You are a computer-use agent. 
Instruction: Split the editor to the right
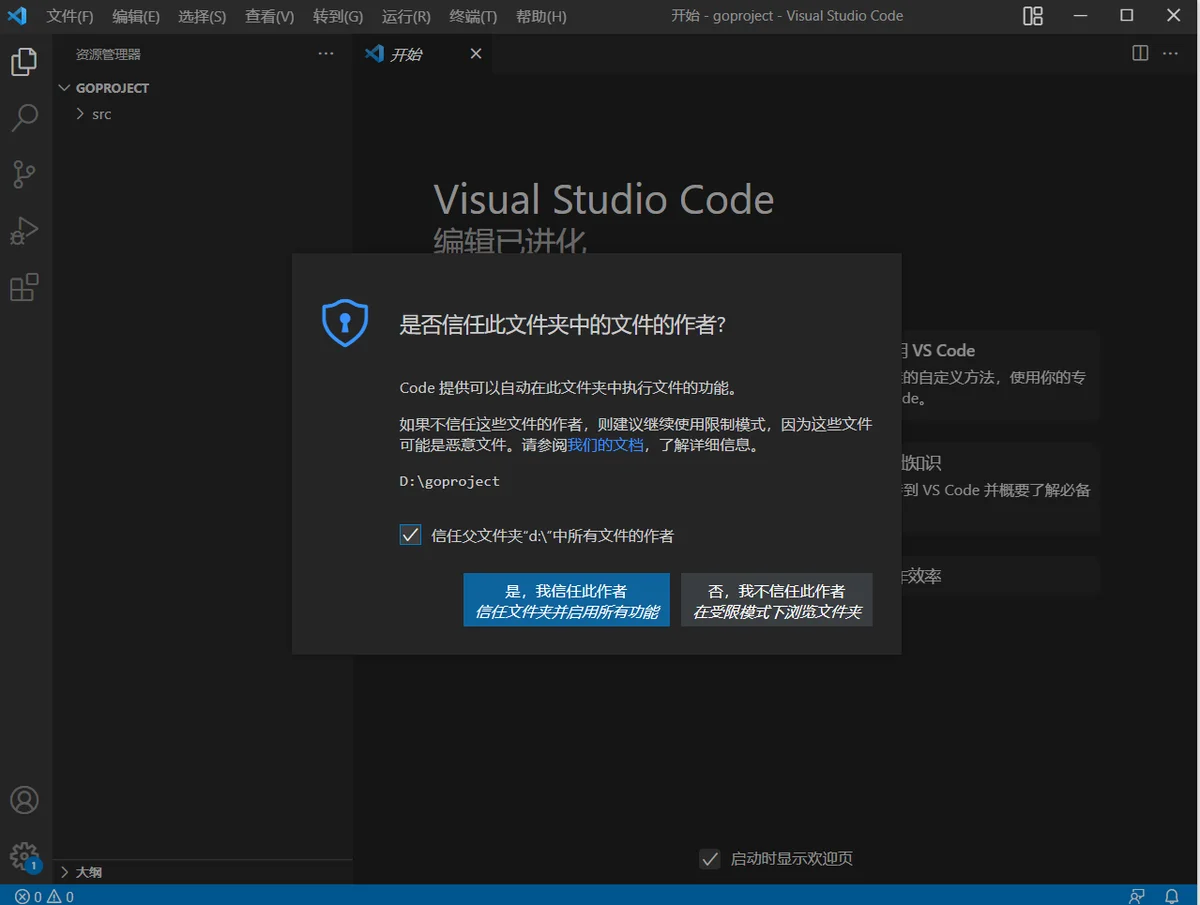point(1140,53)
